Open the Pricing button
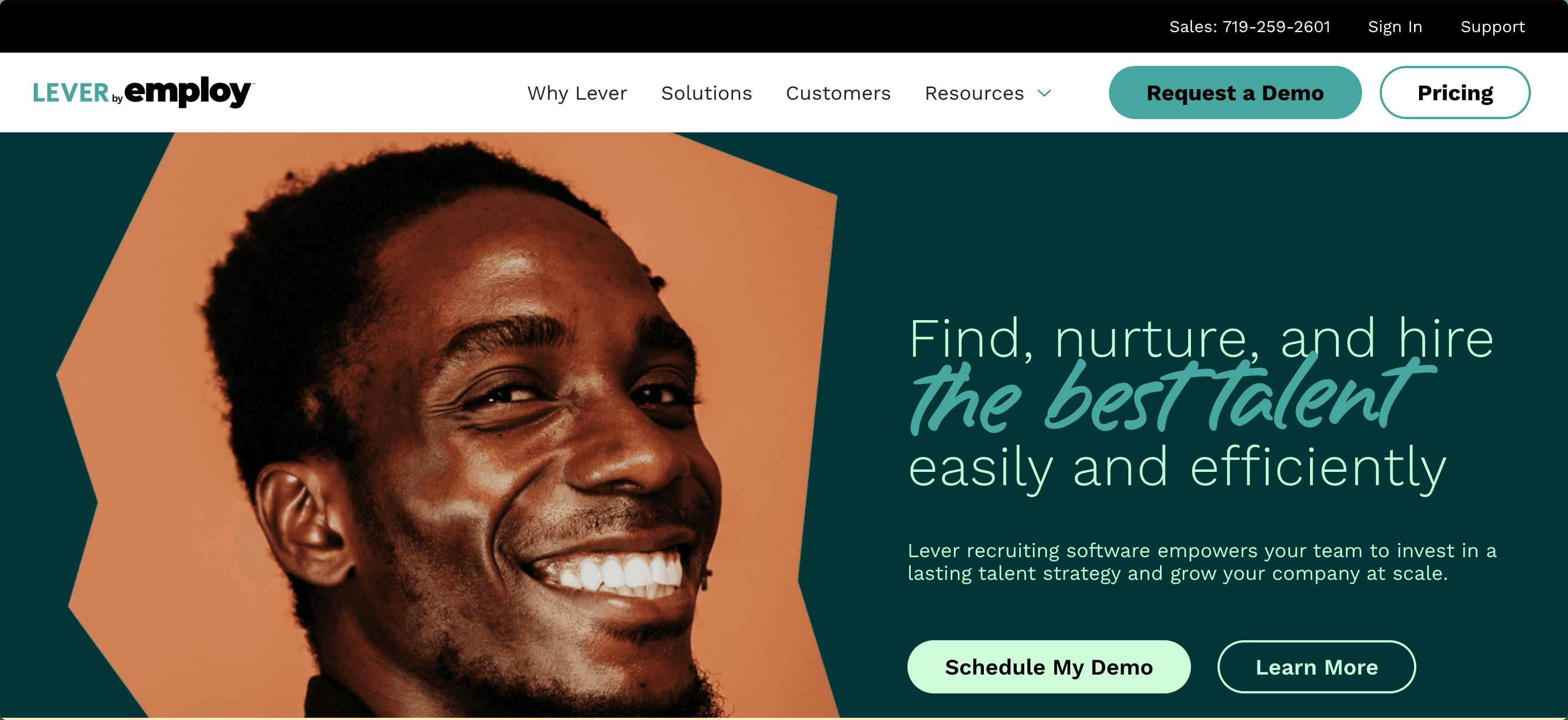Image resolution: width=1568 pixels, height=720 pixels. pyautogui.click(x=1455, y=92)
